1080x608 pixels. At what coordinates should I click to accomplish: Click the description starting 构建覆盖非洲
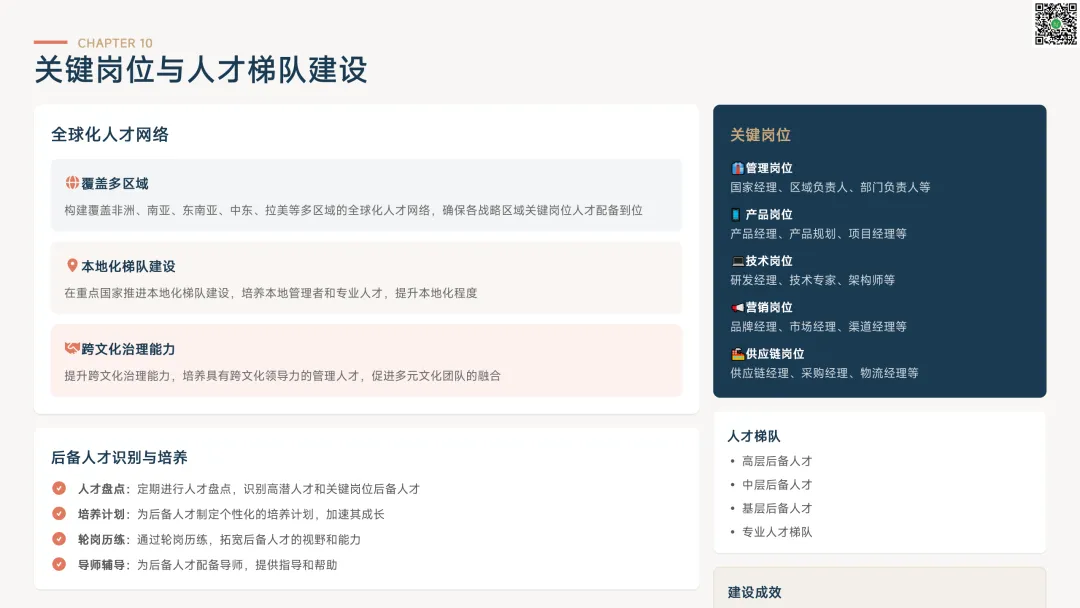[353, 210]
